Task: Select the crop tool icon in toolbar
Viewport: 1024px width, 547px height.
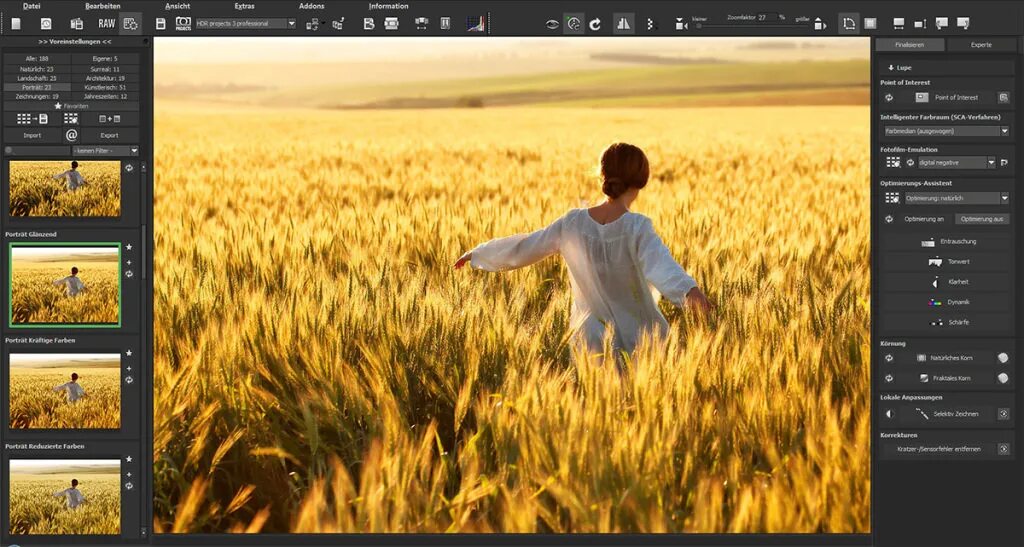Action: click(848, 24)
